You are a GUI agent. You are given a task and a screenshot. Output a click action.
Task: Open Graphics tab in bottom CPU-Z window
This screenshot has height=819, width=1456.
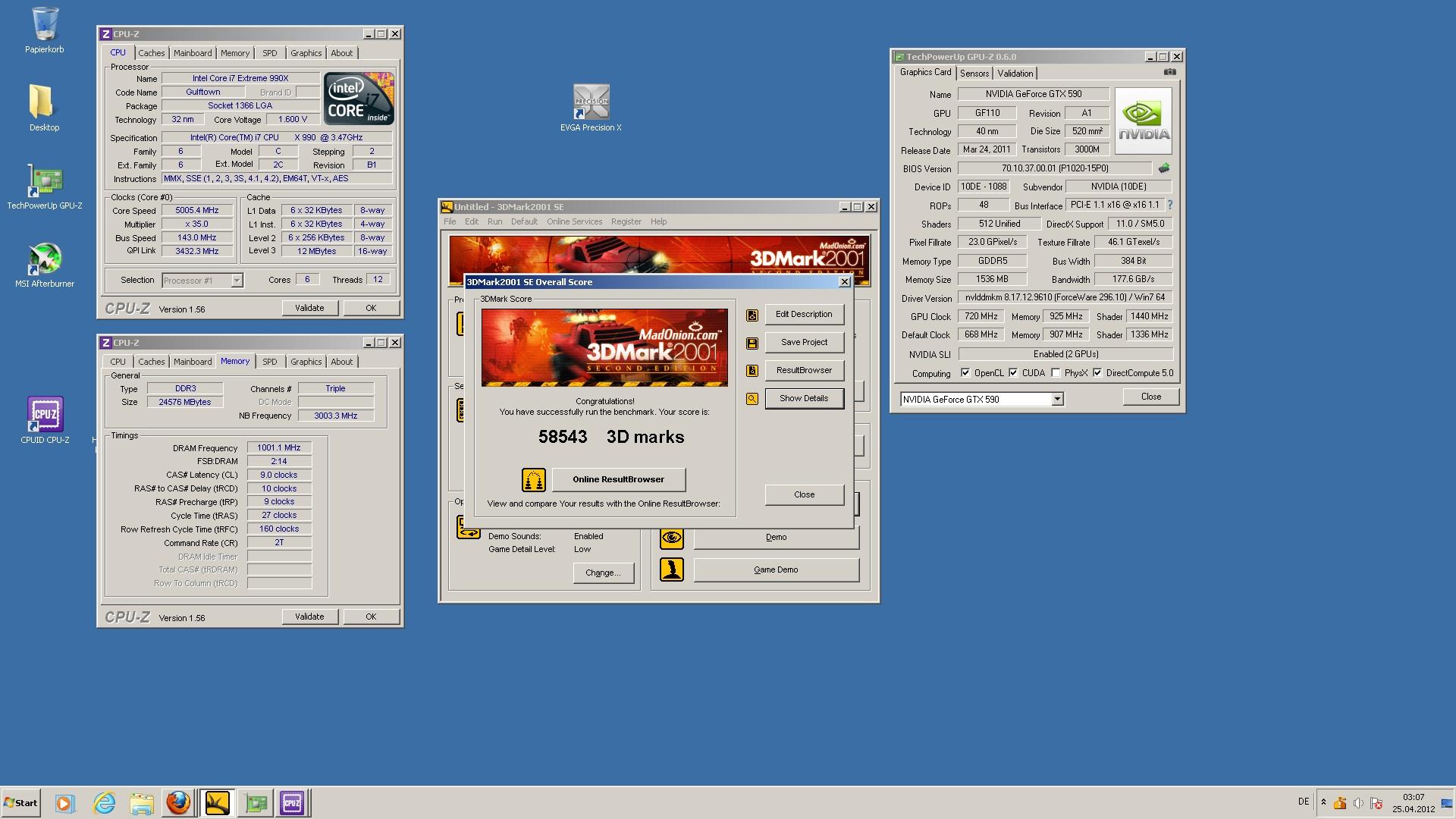[x=306, y=362]
